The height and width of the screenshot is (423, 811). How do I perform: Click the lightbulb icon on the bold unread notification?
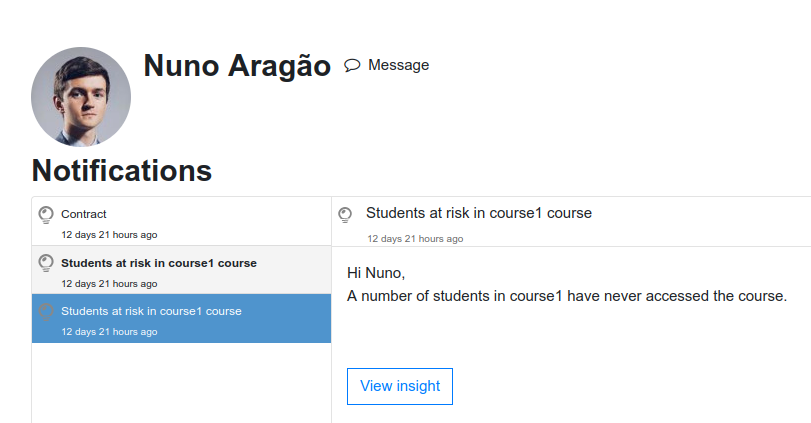point(46,263)
